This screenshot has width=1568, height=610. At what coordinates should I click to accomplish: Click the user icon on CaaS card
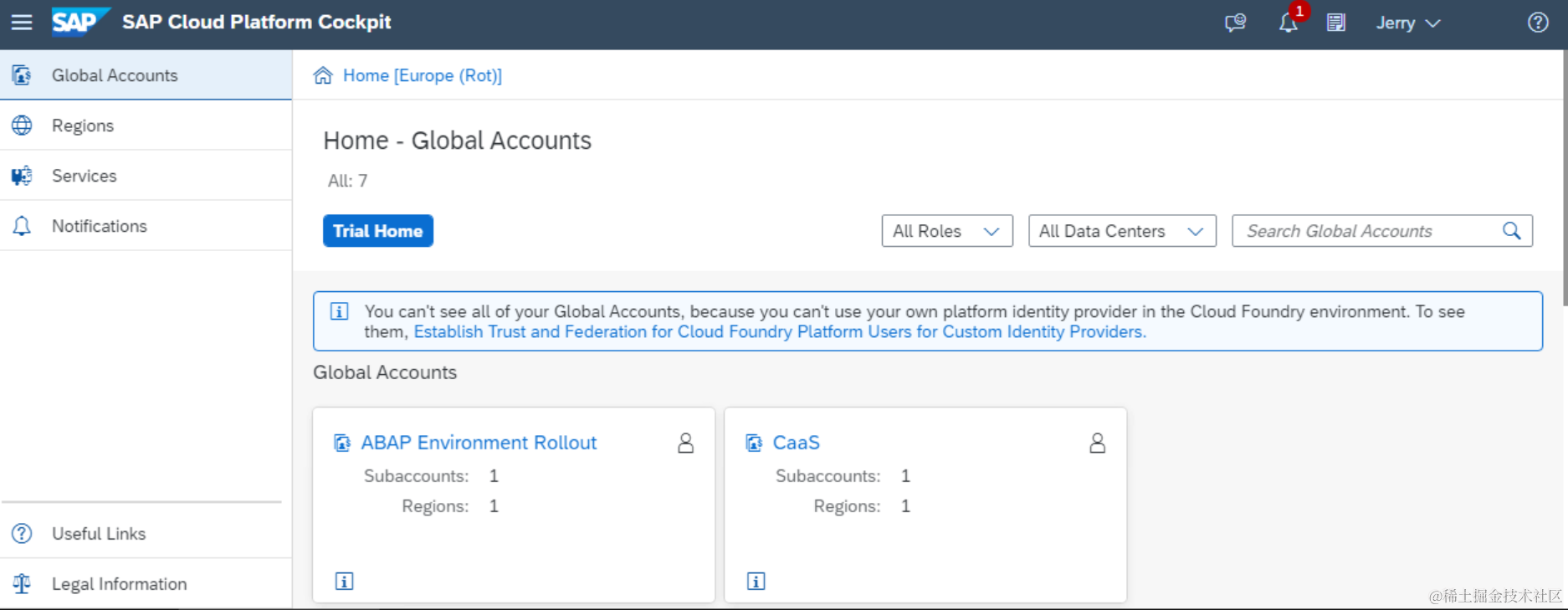point(1097,443)
